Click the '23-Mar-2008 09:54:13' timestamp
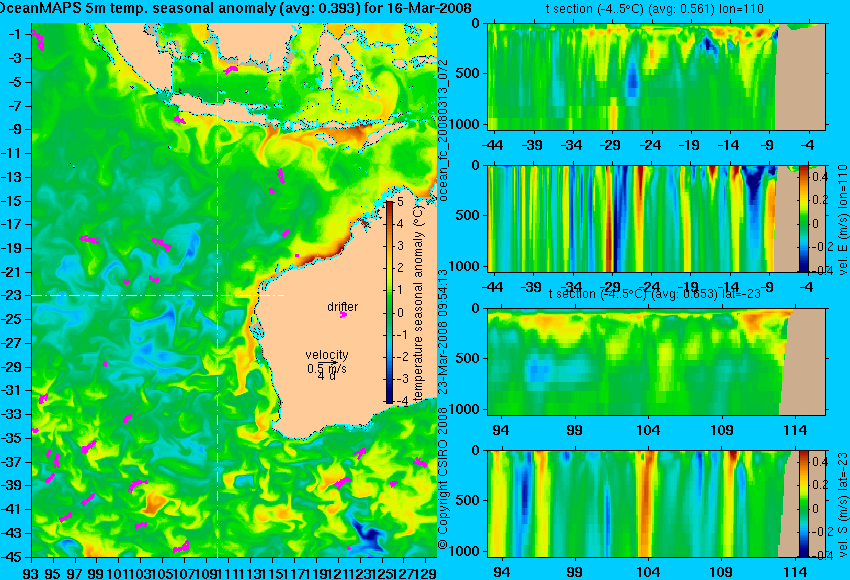This screenshot has width=850, height=580. pyautogui.click(x=443, y=332)
